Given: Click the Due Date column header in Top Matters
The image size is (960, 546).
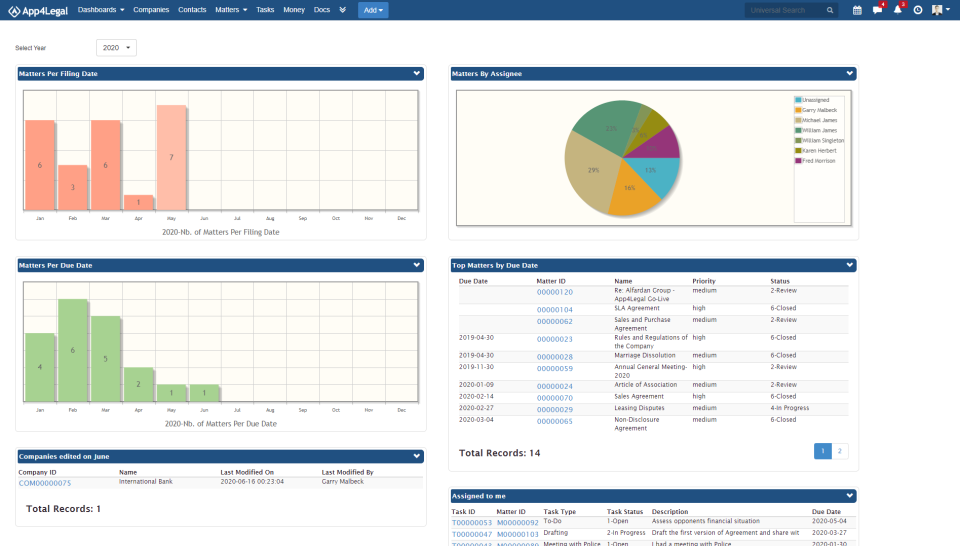Looking at the screenshot, I should [473, 281].
